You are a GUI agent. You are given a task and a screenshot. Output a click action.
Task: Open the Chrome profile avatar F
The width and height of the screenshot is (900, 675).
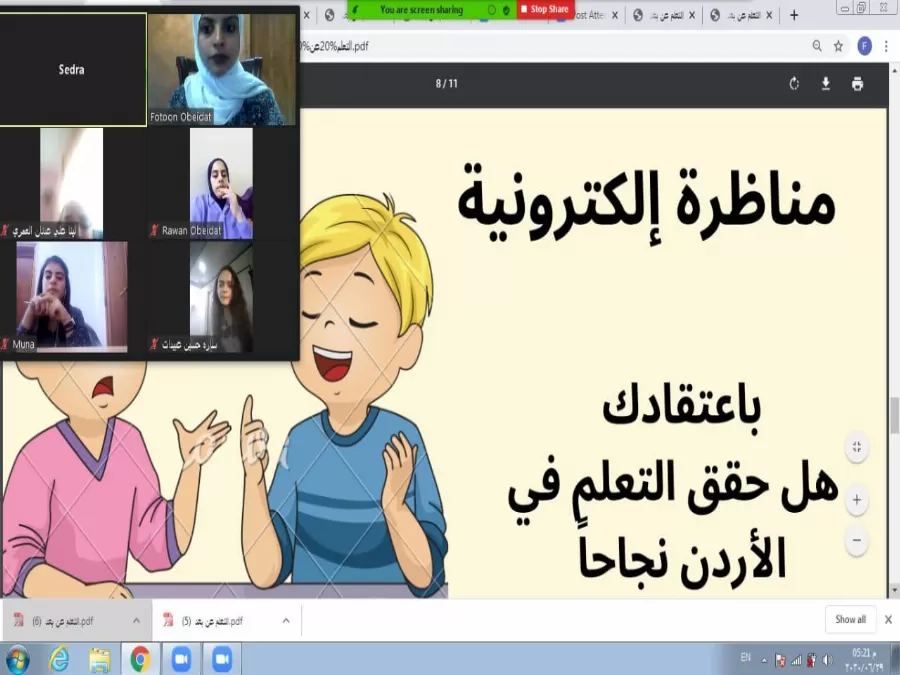pos(862,45)
